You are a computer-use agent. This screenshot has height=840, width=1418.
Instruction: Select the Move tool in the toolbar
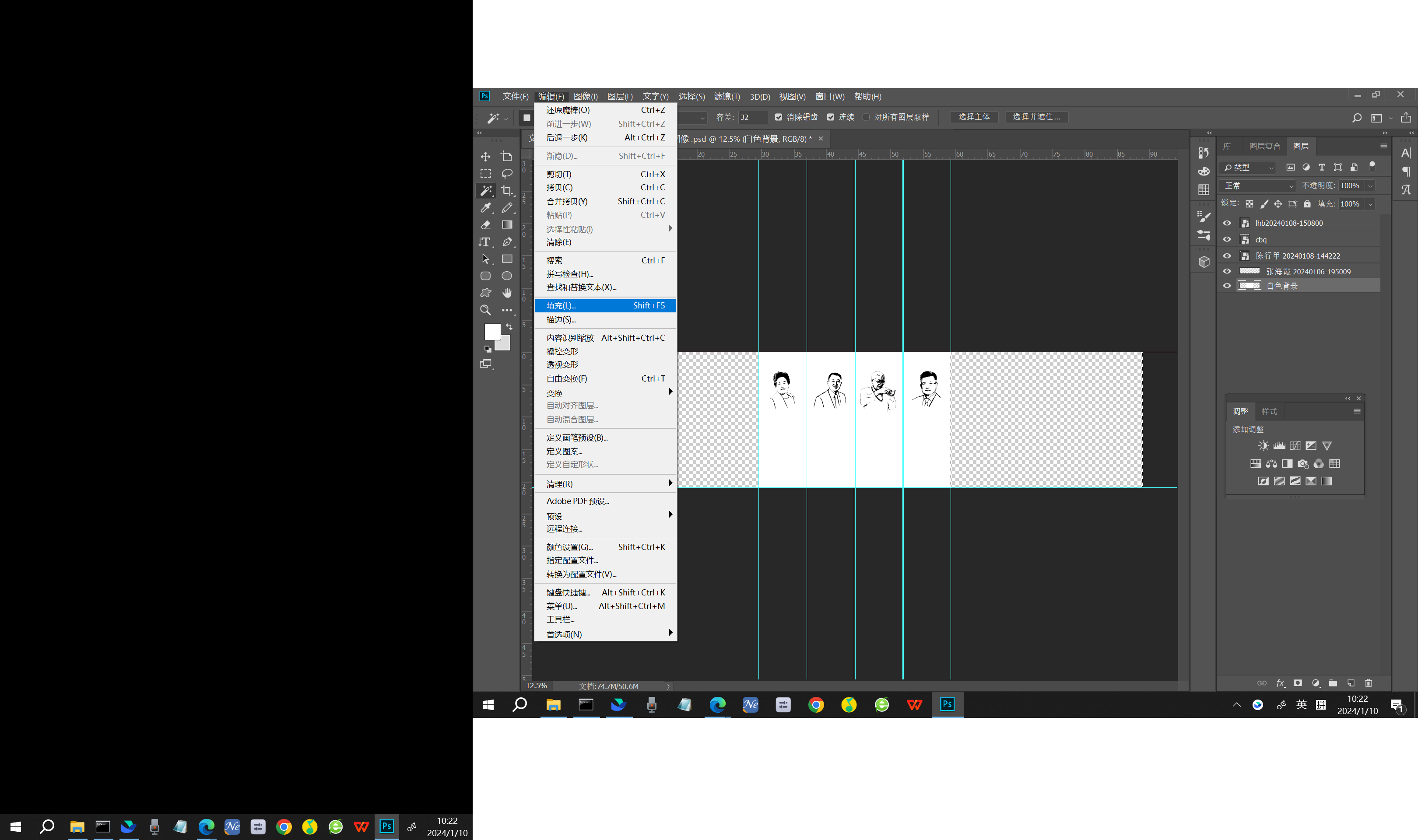click(486, 157)
